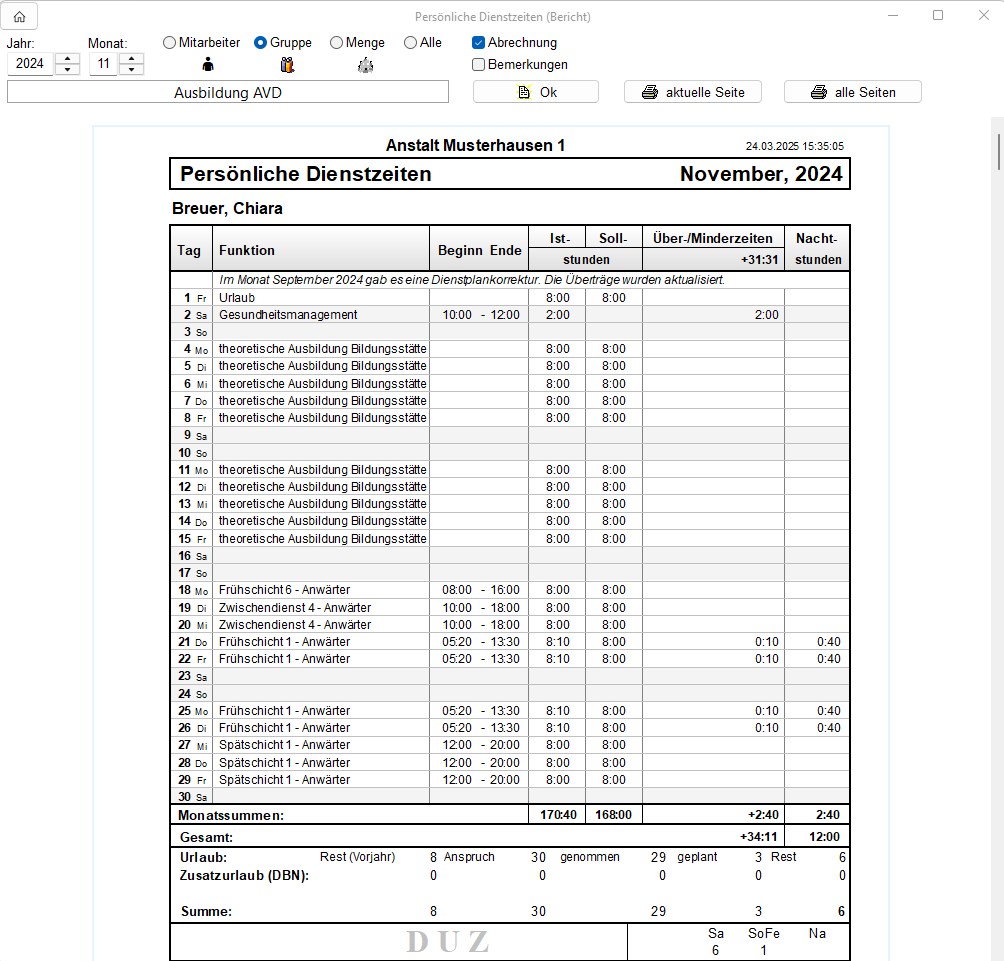Print using the aktuelle Seite button
This screenshot has height=961, width=1004.
[693, 92]
